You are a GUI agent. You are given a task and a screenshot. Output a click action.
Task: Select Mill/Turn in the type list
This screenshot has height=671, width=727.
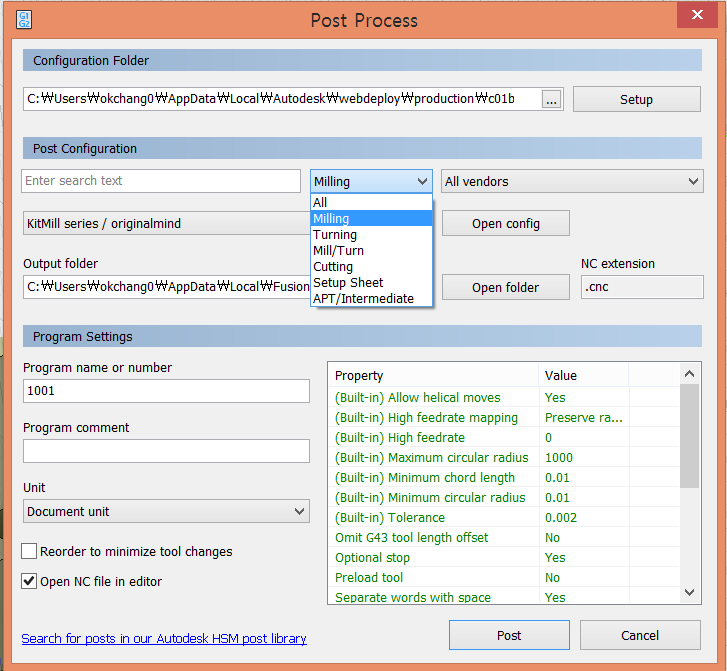pos(371,250)
